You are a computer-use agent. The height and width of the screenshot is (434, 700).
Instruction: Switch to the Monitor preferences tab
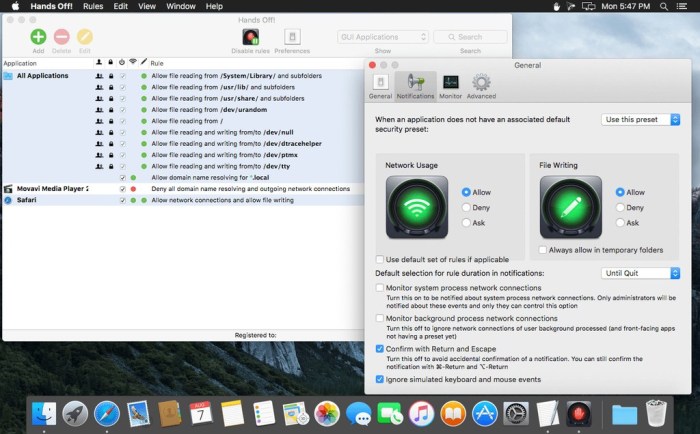(451, 83)
